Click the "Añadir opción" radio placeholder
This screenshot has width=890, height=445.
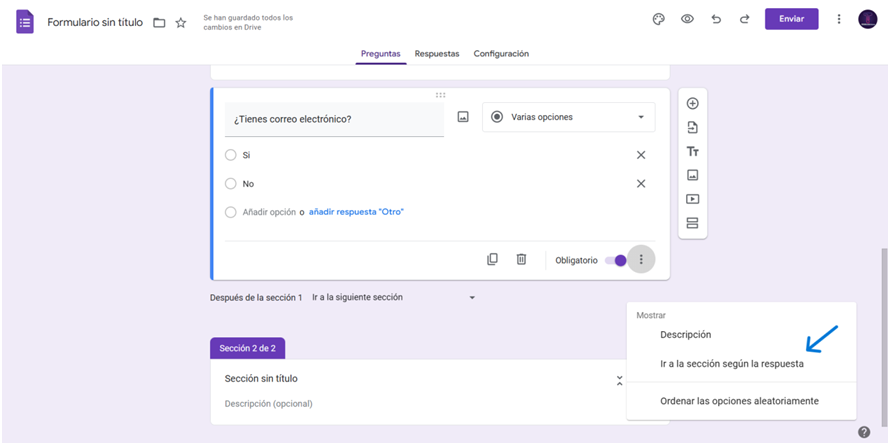tap(230, 212)
